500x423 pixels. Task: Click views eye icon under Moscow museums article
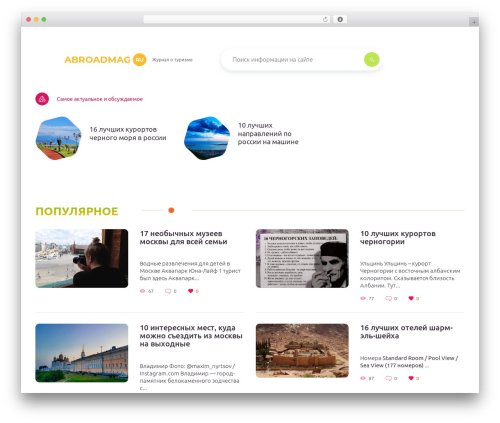142,291
